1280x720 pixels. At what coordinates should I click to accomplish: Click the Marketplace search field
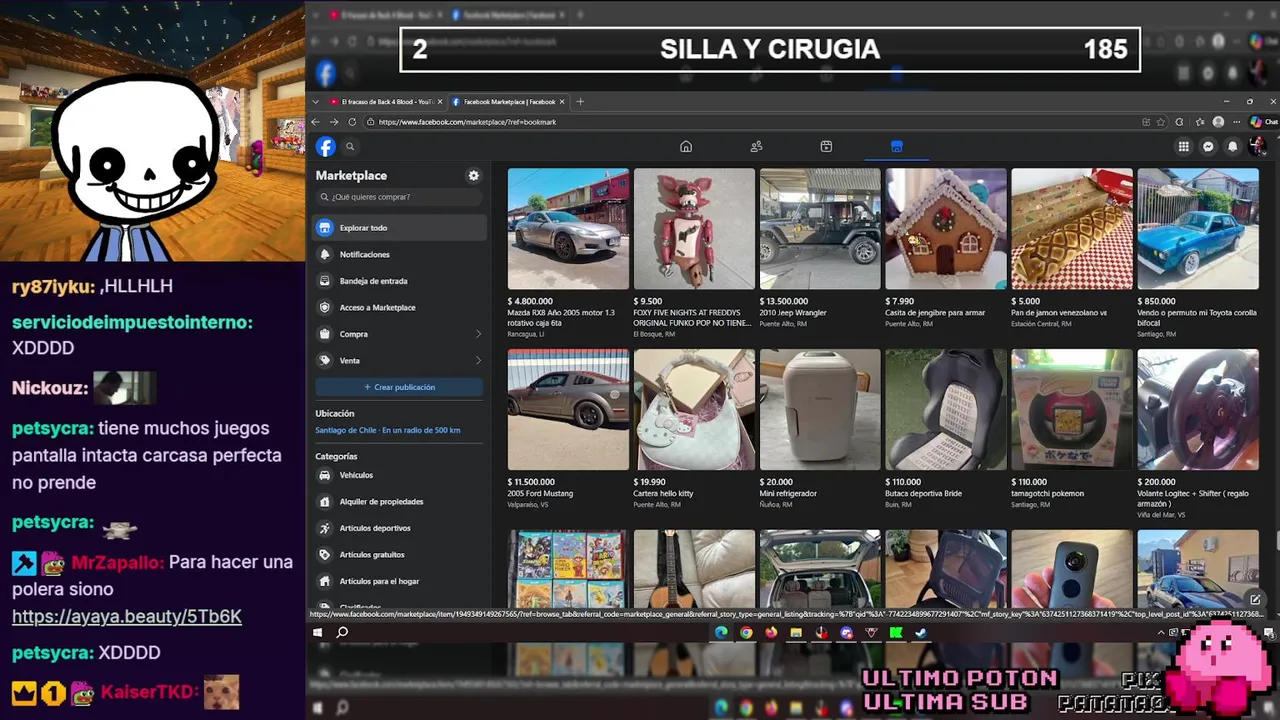click(401, 197)
